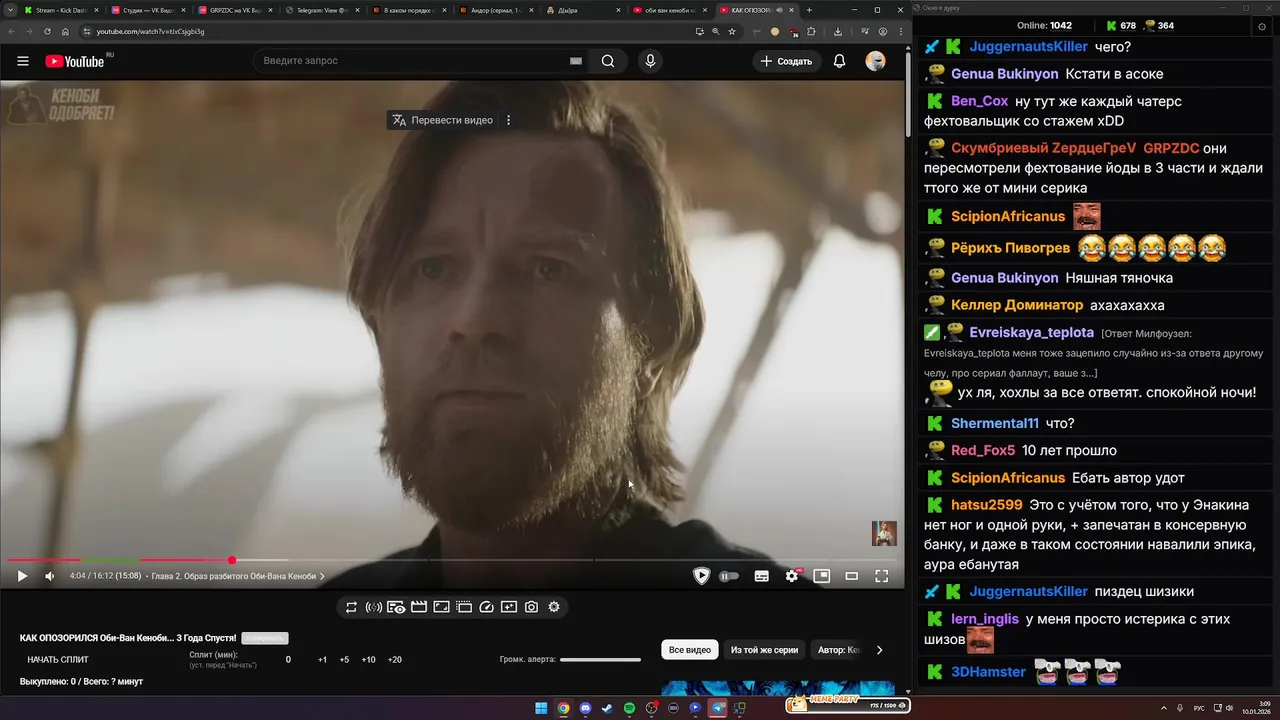Open the Создать button

tap(786, 61)
